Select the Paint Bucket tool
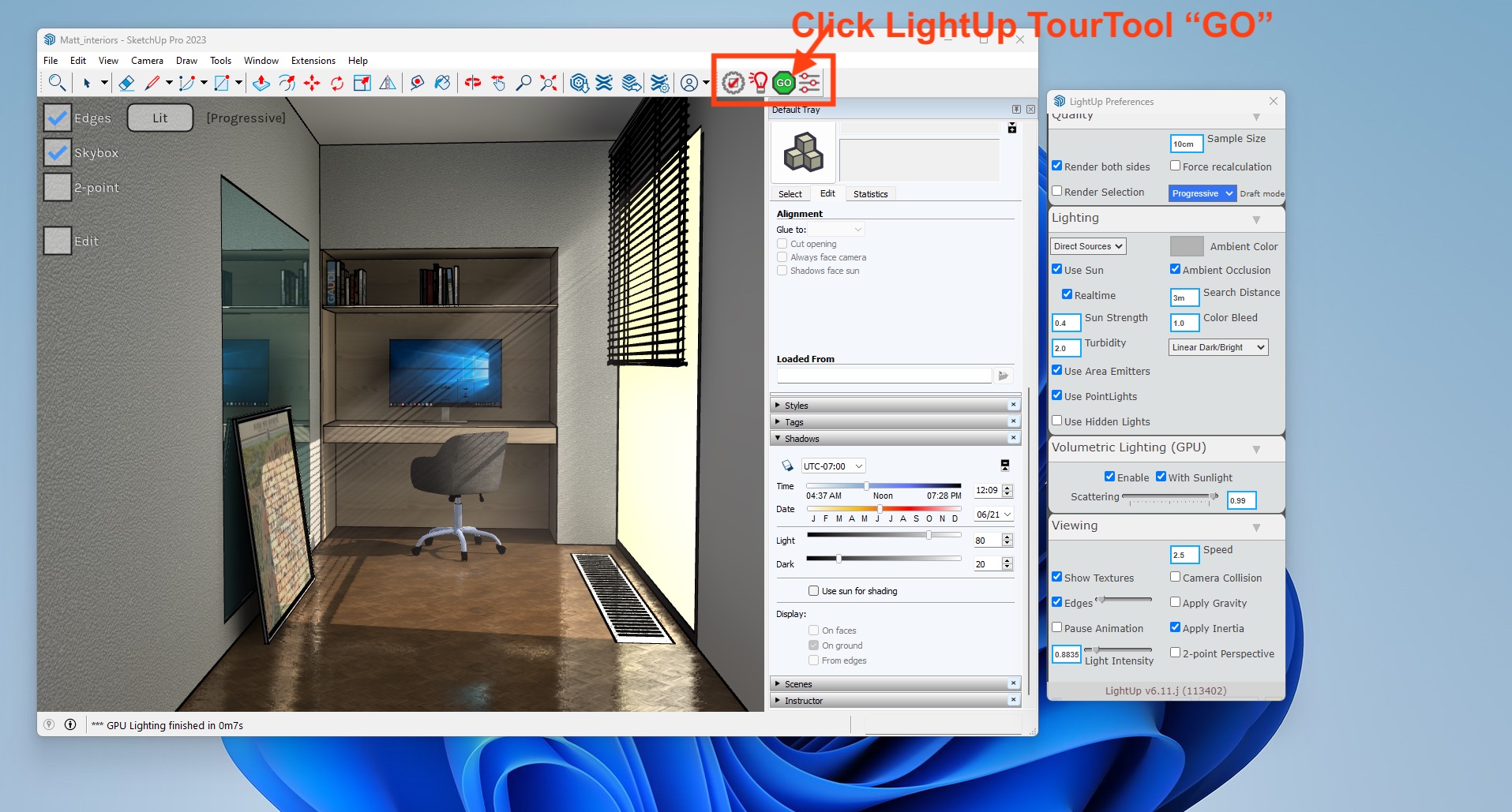Image resolution: width=1512 pixels, height=812 pixels. click(442, 83)
